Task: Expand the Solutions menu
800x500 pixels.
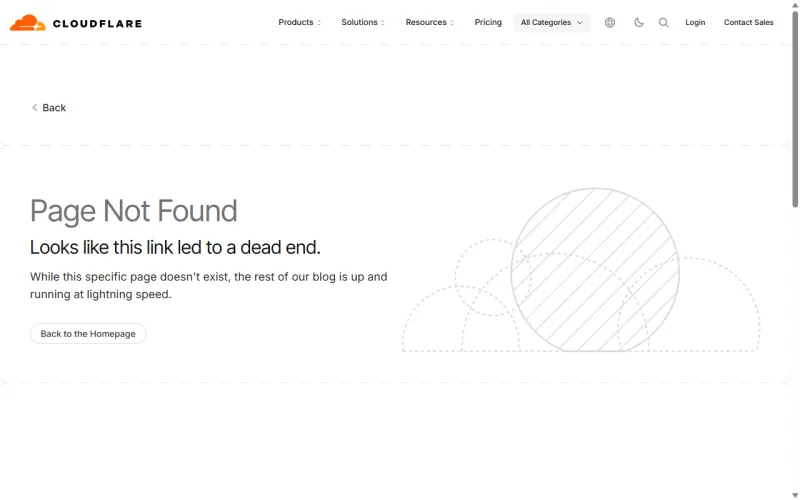Action: 363,22
